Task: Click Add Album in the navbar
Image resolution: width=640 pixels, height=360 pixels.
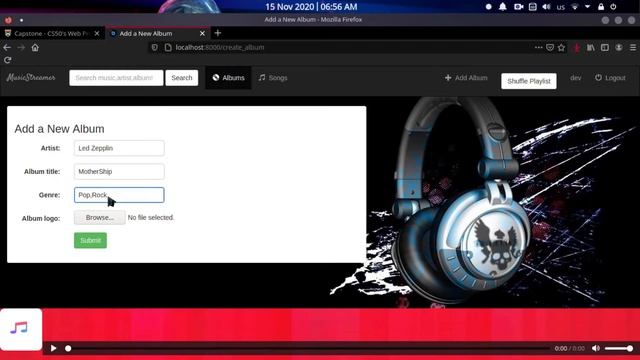Action: (466, 78)
